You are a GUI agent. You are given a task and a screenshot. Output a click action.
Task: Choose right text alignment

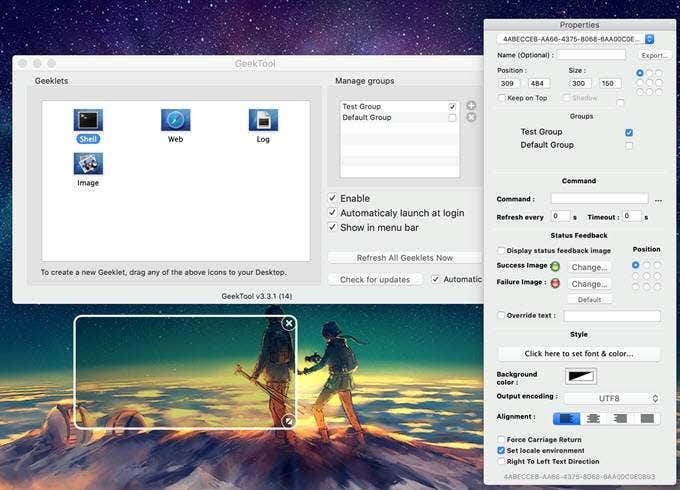click(x=620, y=418)
